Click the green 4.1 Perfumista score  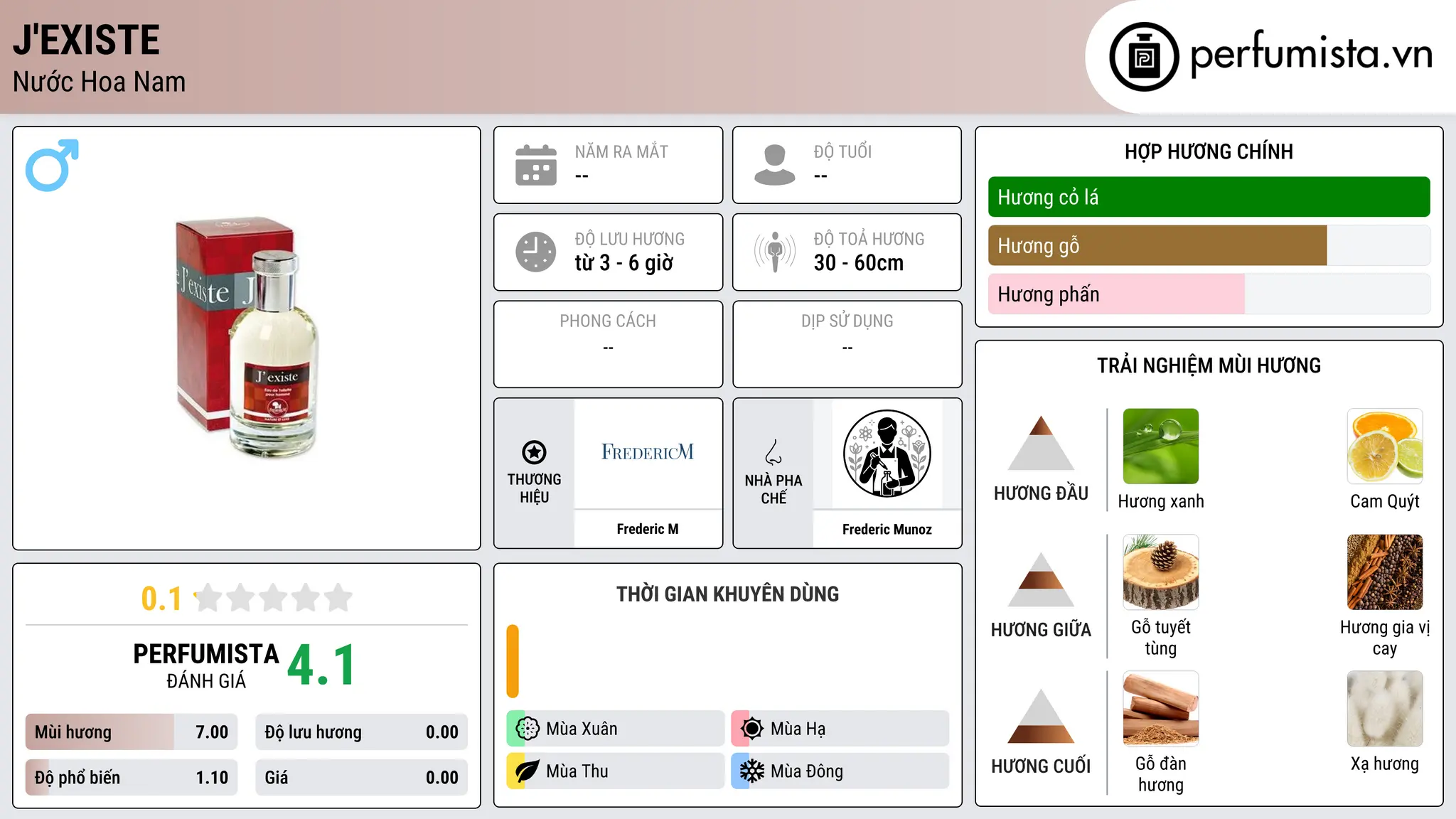pos(321,665)
